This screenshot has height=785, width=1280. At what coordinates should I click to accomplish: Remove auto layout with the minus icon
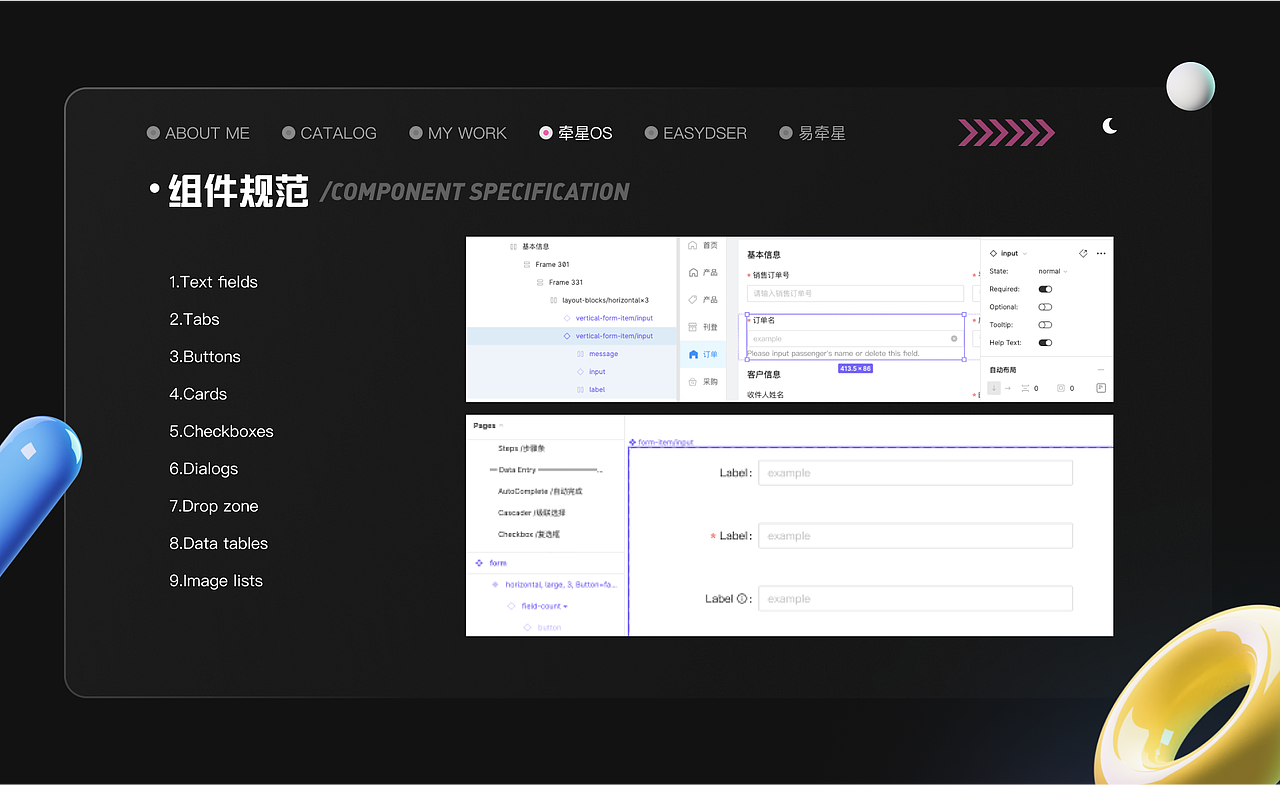tap(1101, 370)
